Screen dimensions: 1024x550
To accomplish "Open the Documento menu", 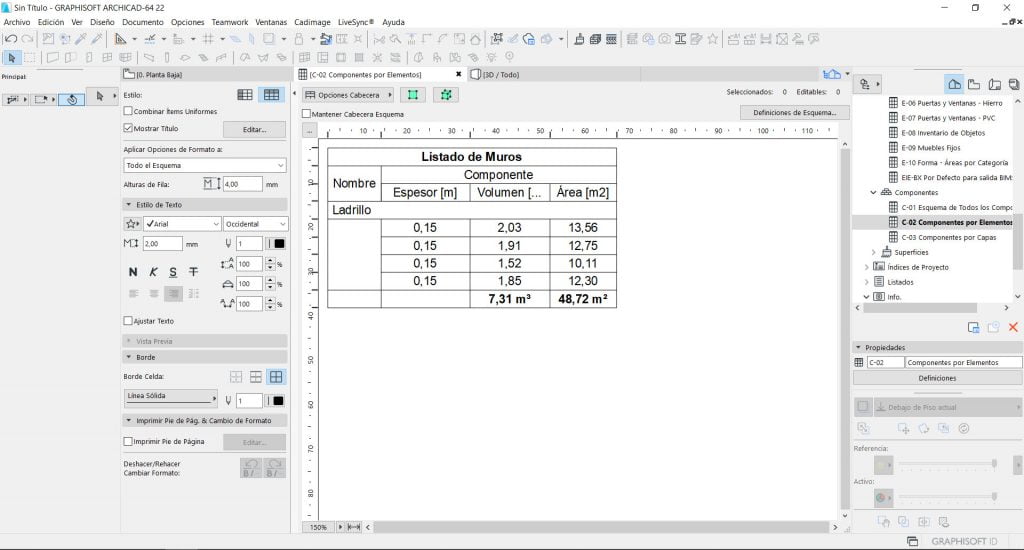I will 143,22.
